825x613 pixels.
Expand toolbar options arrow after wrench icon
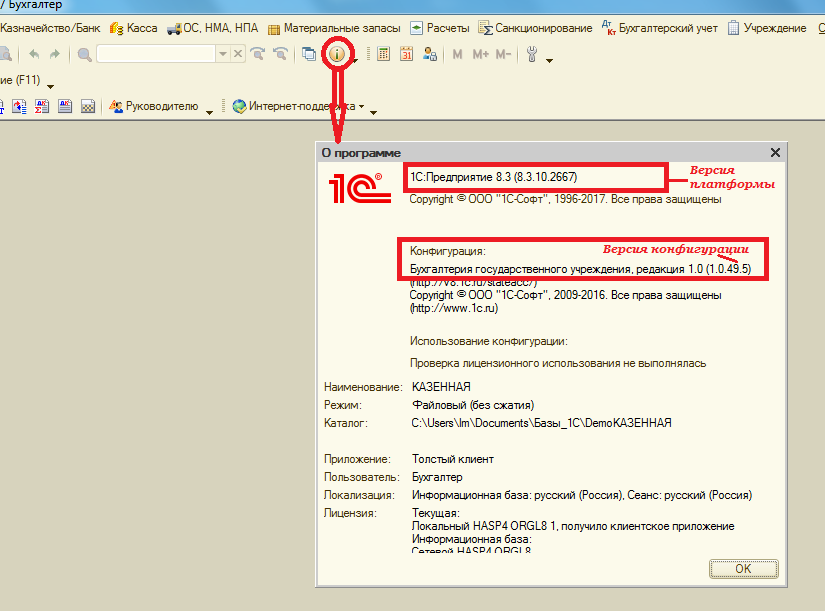click(549, 61)
